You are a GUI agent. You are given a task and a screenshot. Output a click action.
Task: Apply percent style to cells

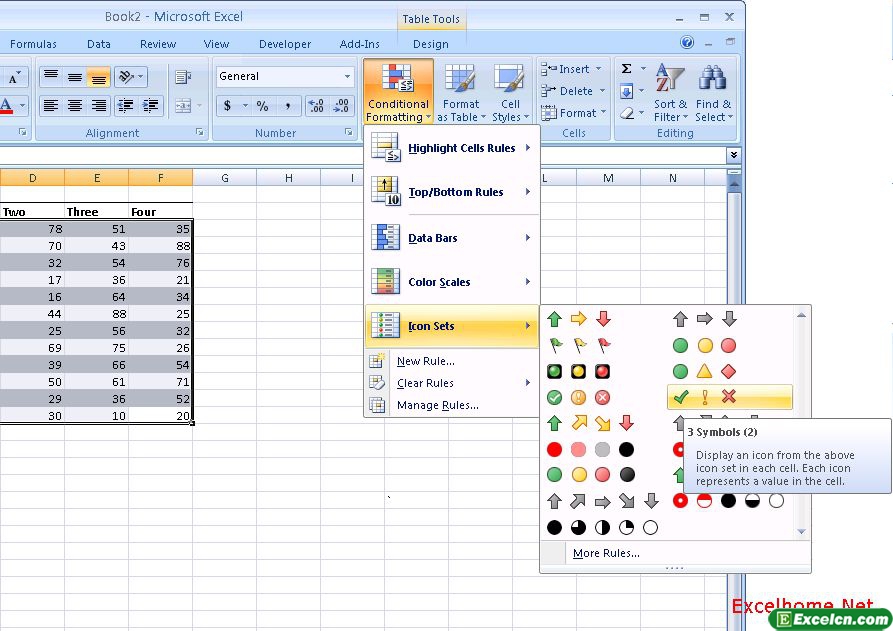point(263,106)
